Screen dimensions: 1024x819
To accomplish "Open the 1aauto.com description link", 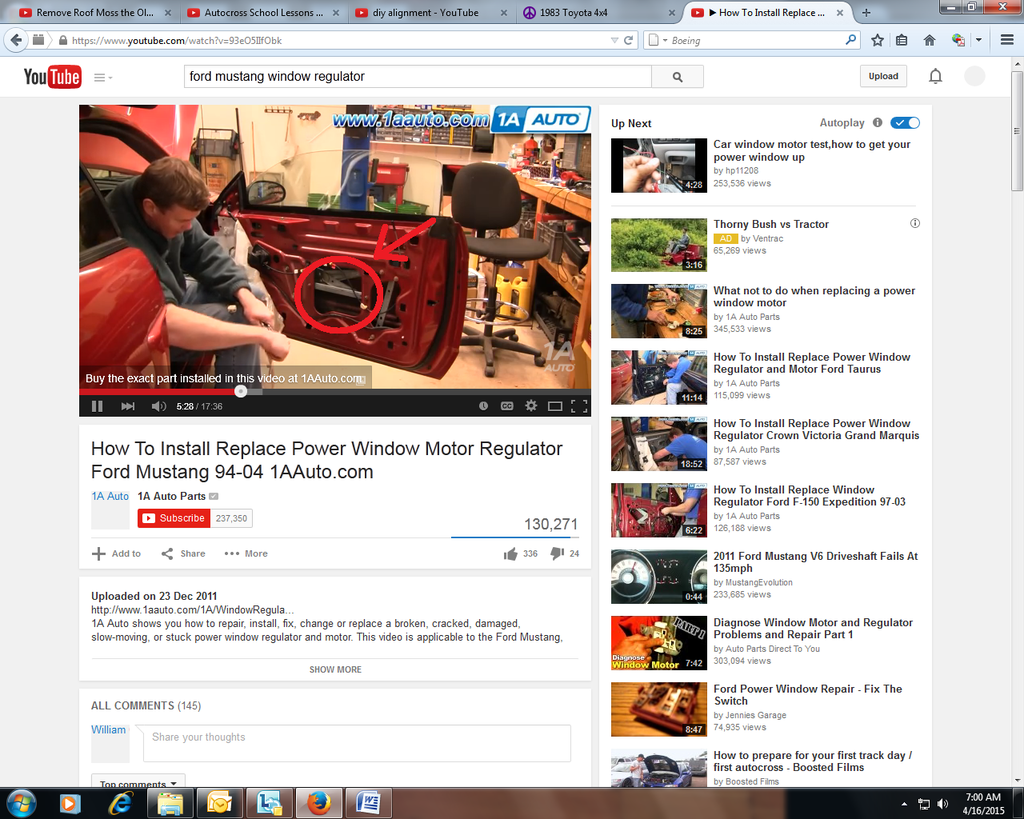I will [x=193, y=609].
